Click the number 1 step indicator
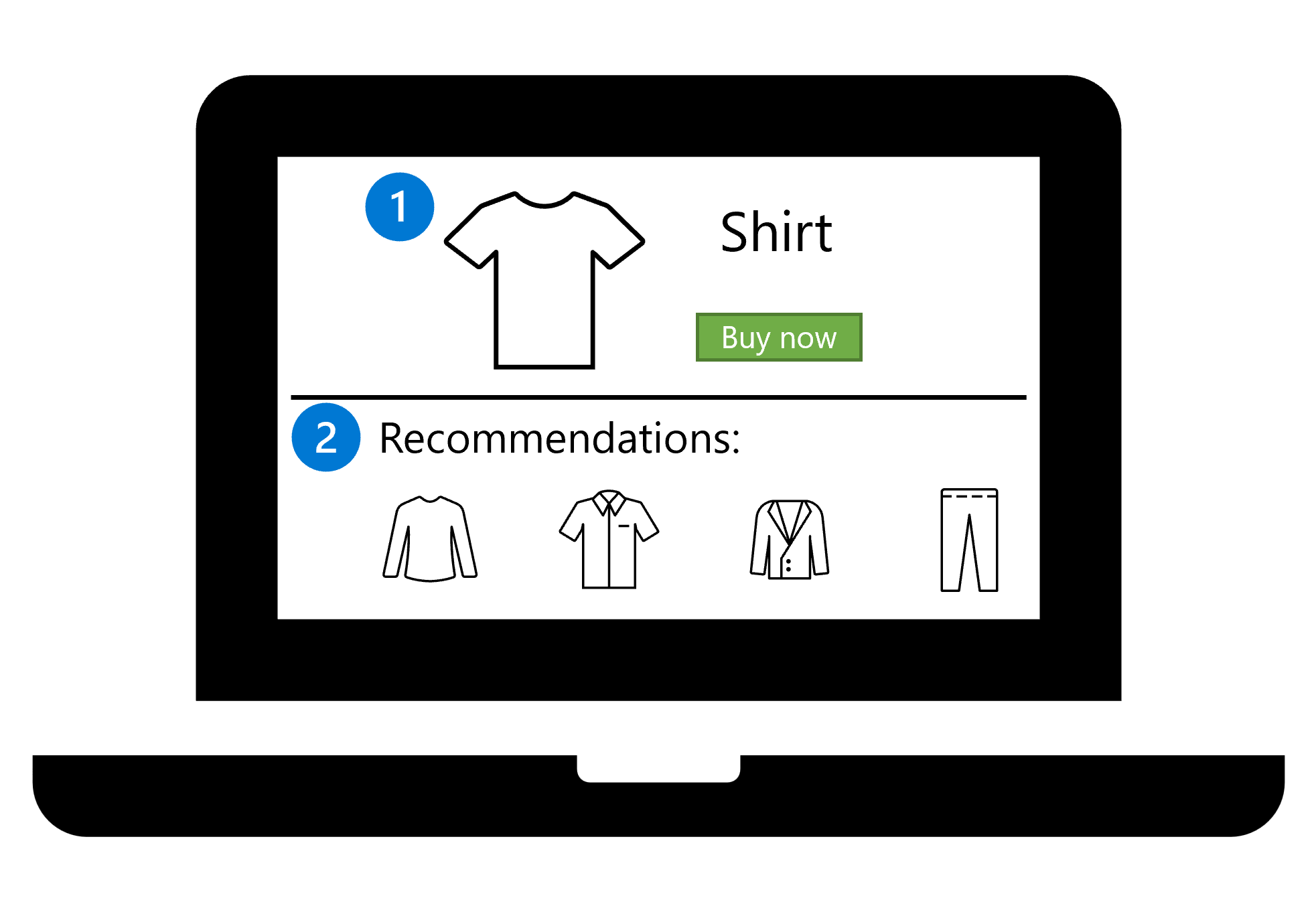Image resolution: width=1316 pixels, height=906 pixels. 394,210
